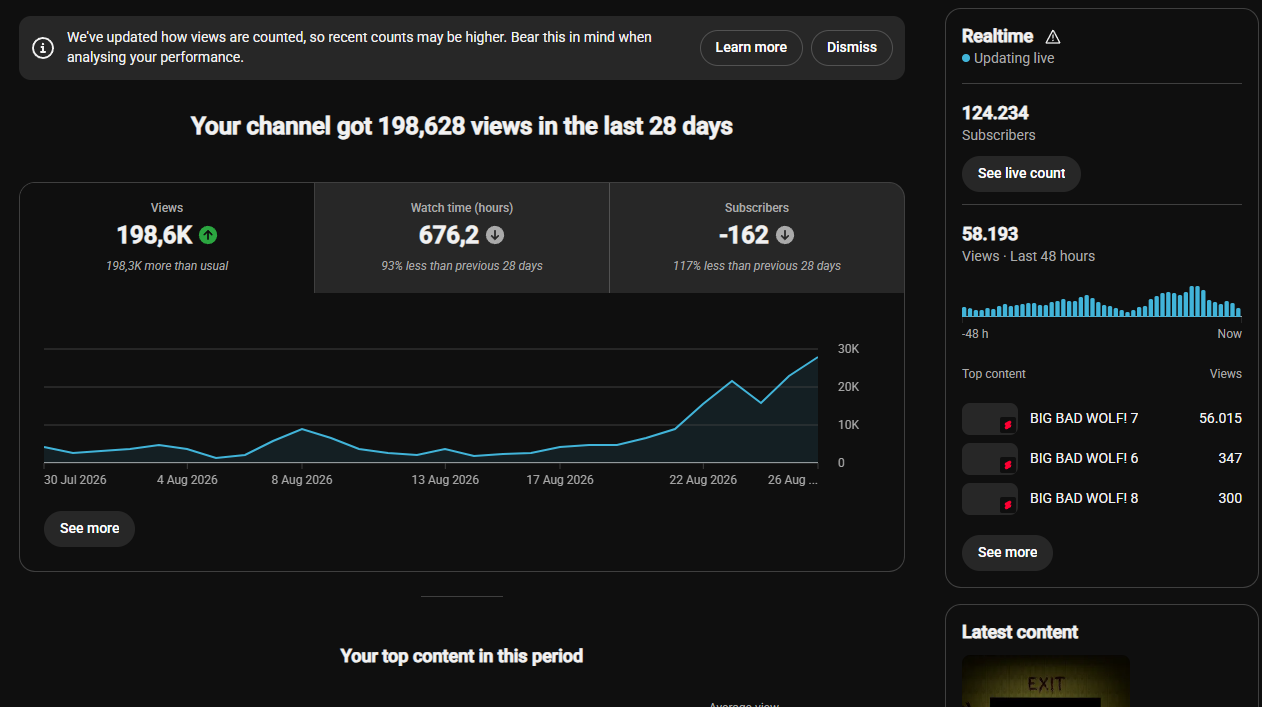Click the grey down arrow next to -162
The image size is (1262, 707).
click(785, 235)
